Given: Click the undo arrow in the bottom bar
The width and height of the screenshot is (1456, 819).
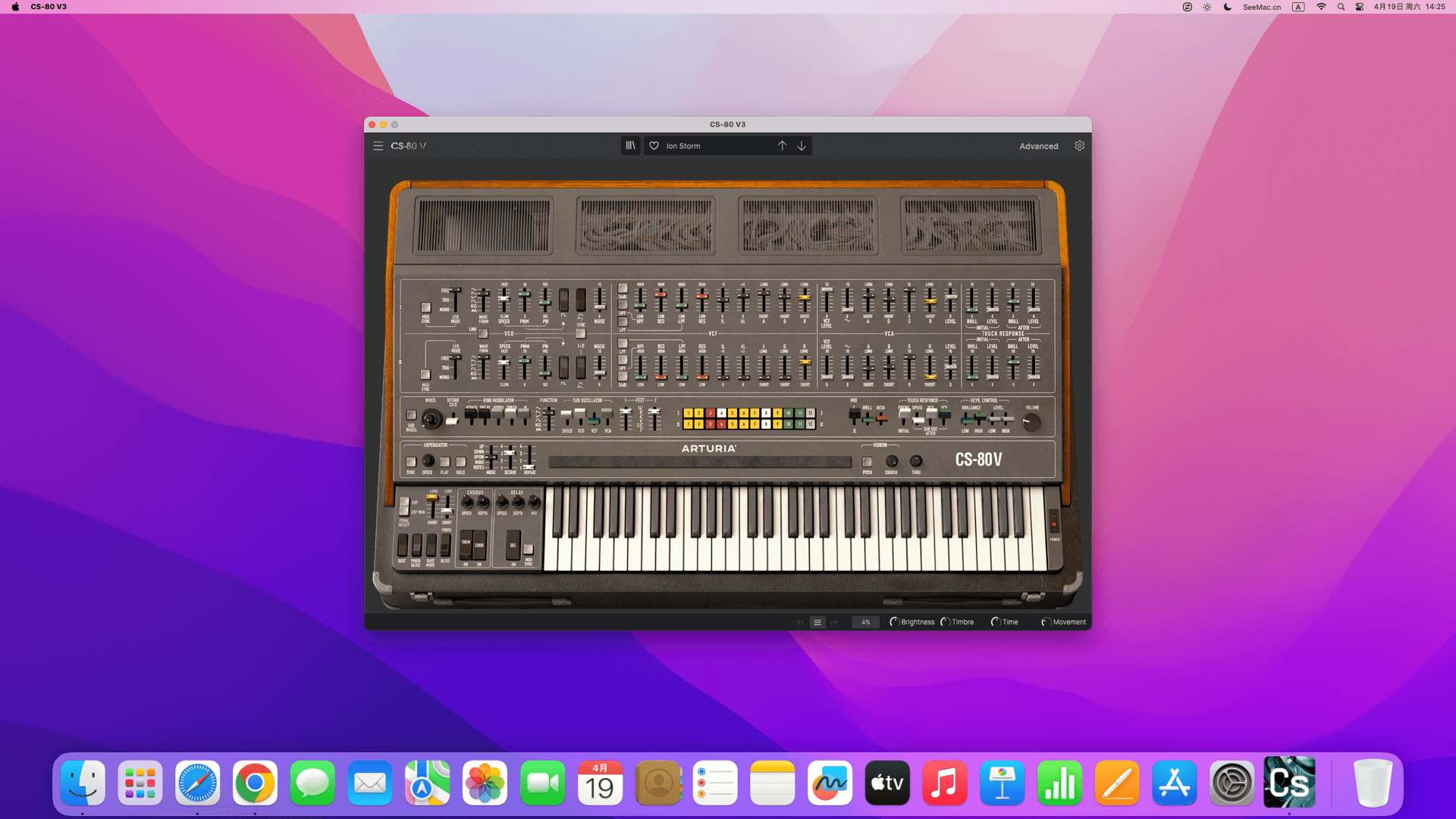Looking at the screenshot, I should pos(800,623).
